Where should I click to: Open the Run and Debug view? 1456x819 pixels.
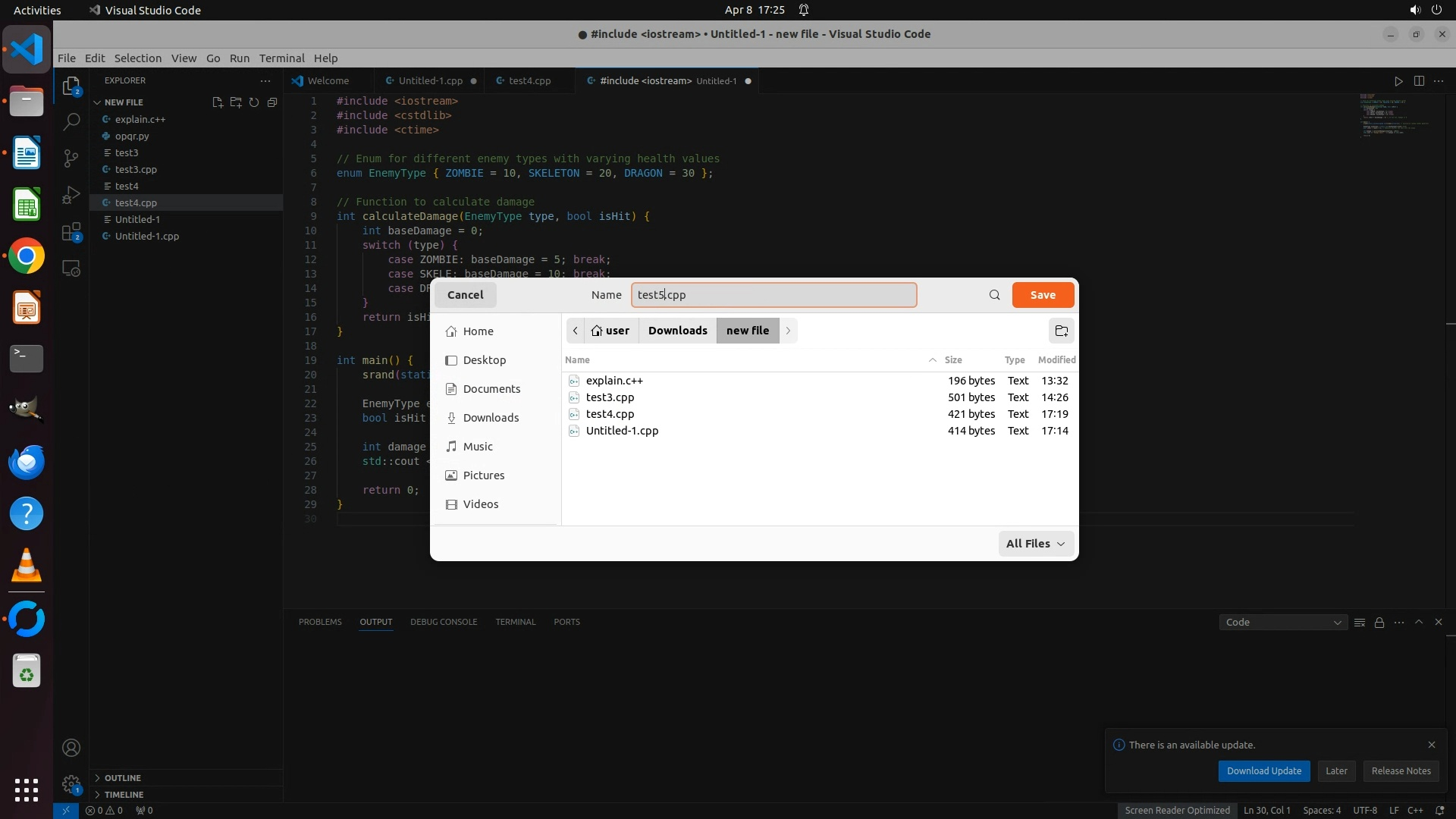(71, 195)
